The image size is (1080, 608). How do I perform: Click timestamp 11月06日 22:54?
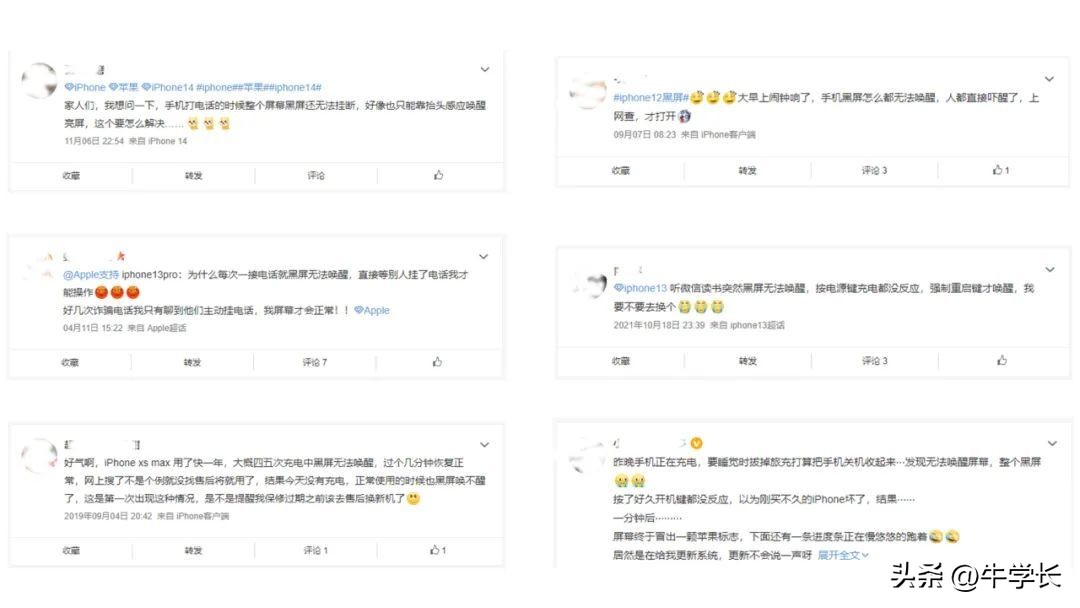[94, 140]
